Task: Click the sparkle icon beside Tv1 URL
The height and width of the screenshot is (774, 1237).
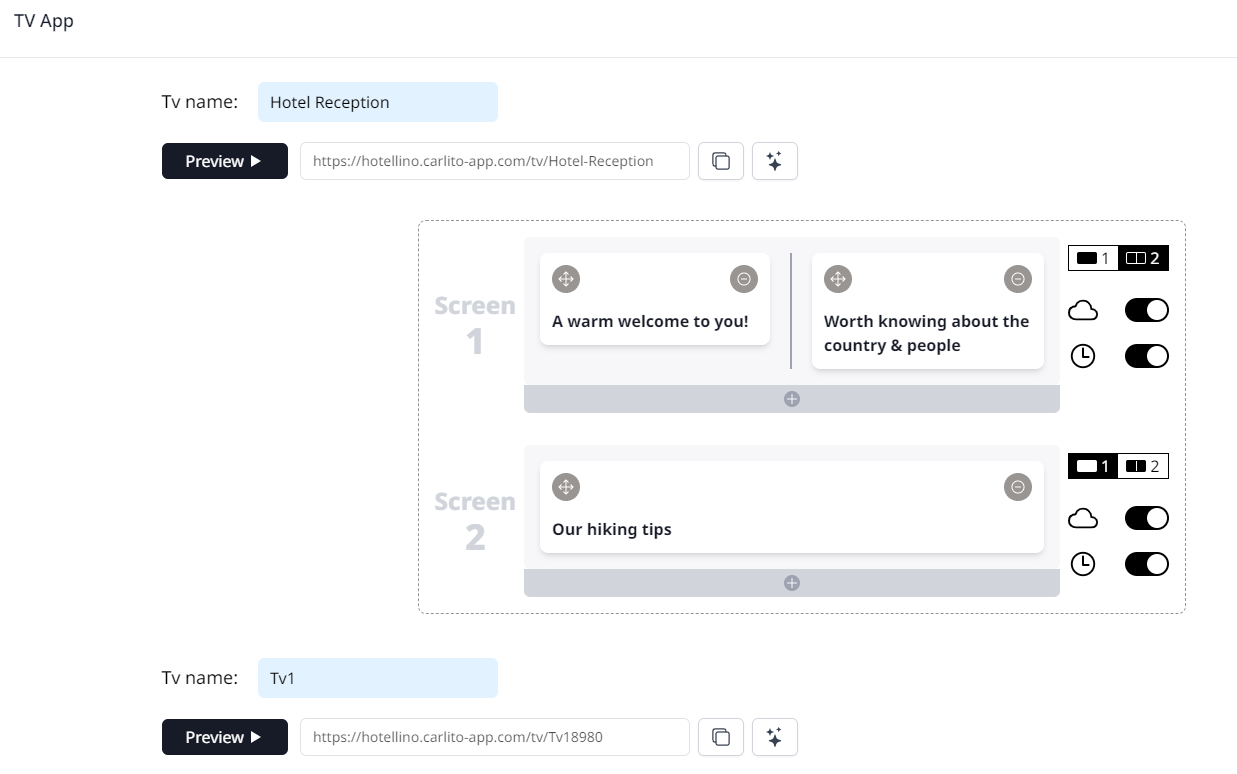Action: click(774, 737)
